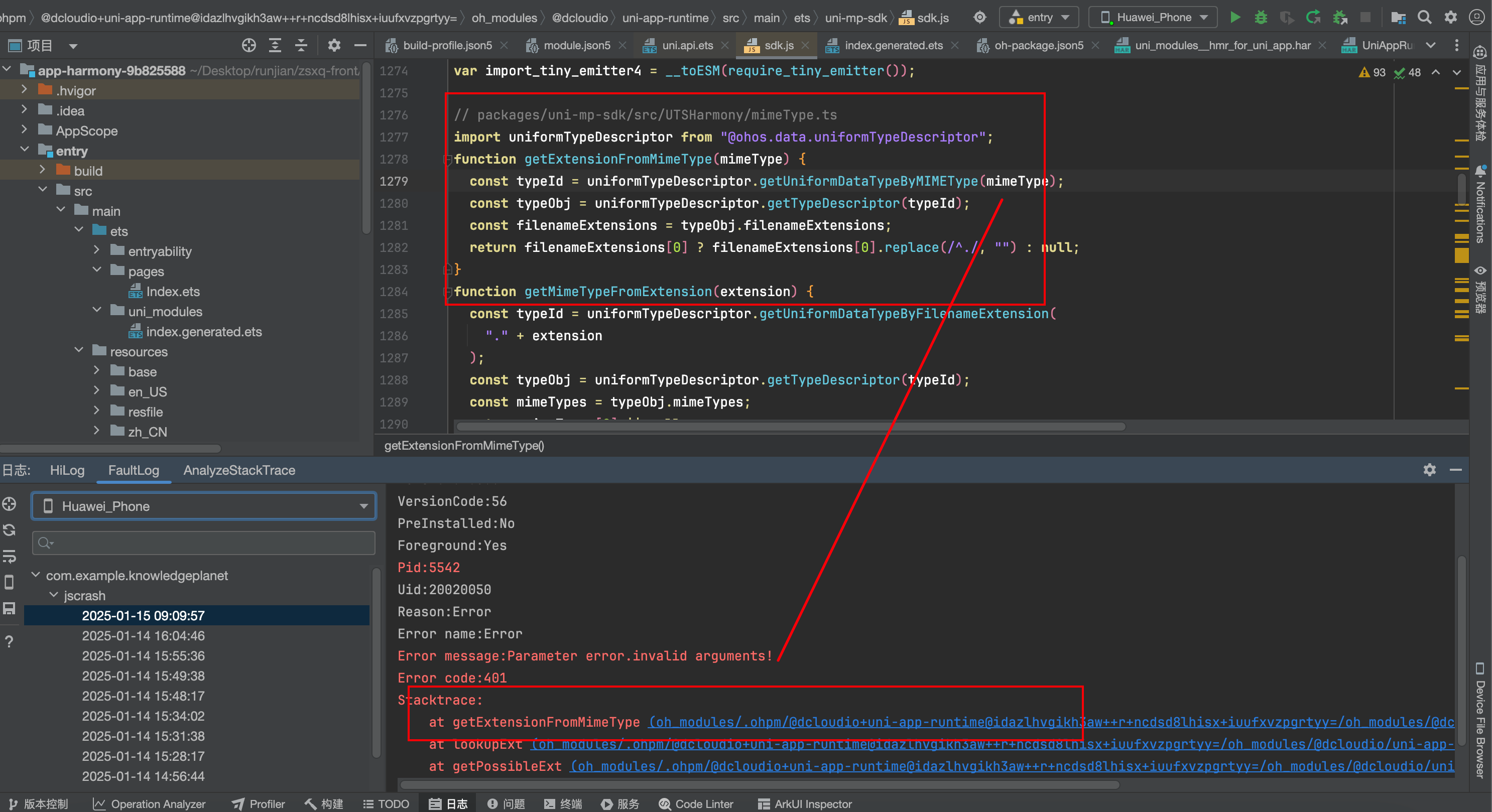Image resolution: width=1492 pixels, height=812 pixels.
Task: Switch to the HiLog tab
Action: [67, 470]
